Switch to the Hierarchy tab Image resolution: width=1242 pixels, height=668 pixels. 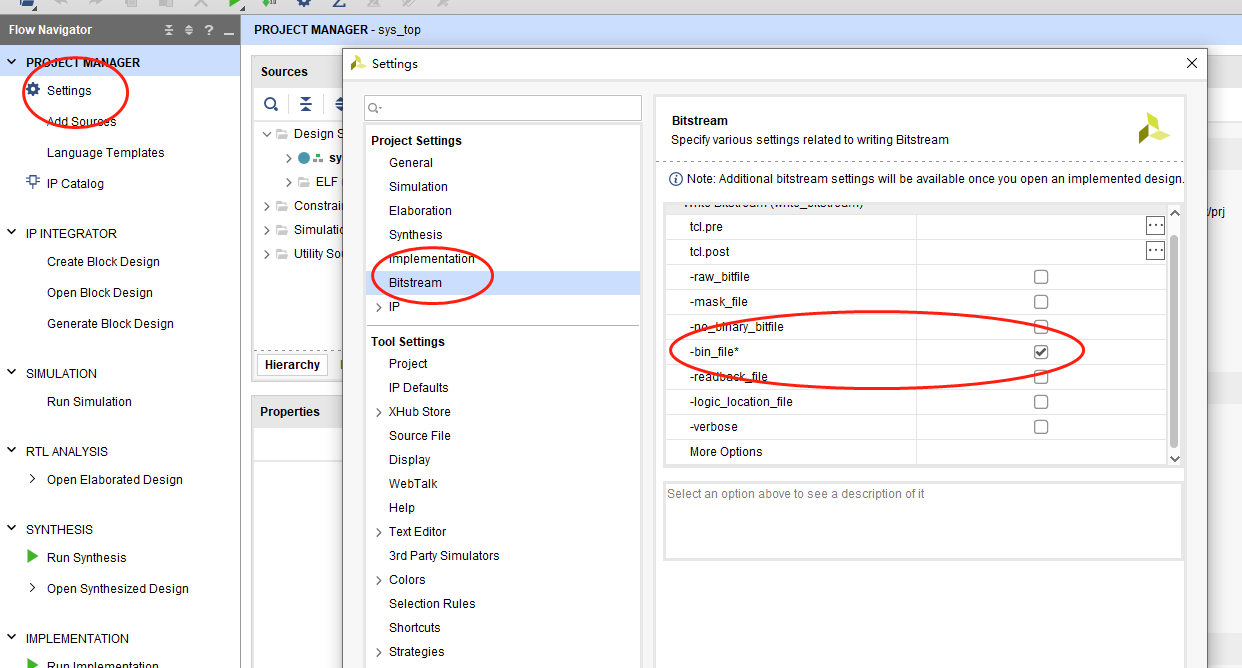pyautogui.click(x=292, y=365)
